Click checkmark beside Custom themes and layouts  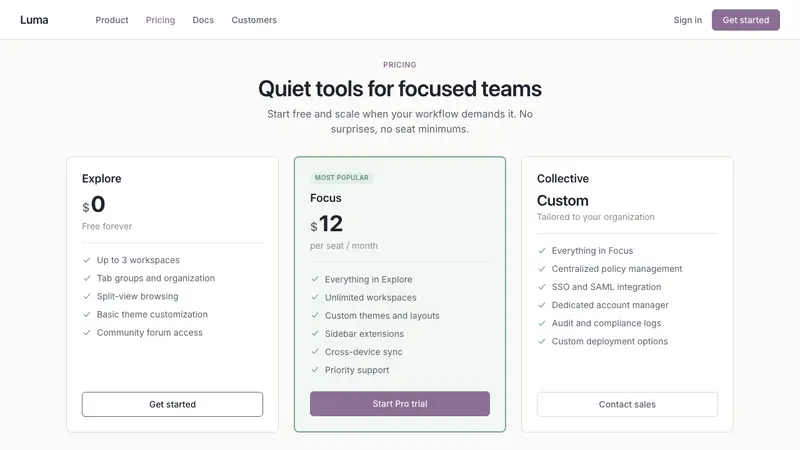[315, 315]
